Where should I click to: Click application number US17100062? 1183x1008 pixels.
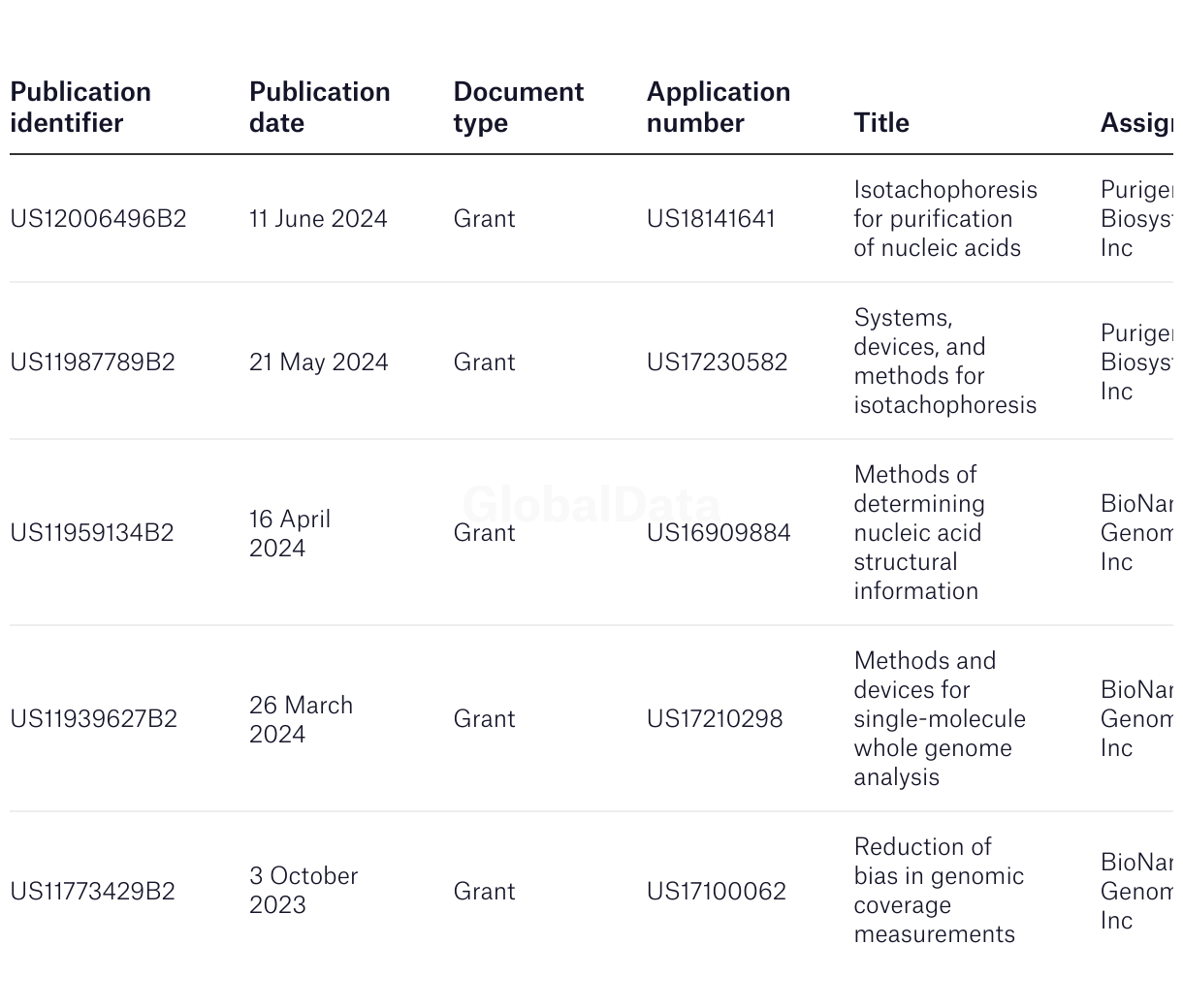point(716,892)
